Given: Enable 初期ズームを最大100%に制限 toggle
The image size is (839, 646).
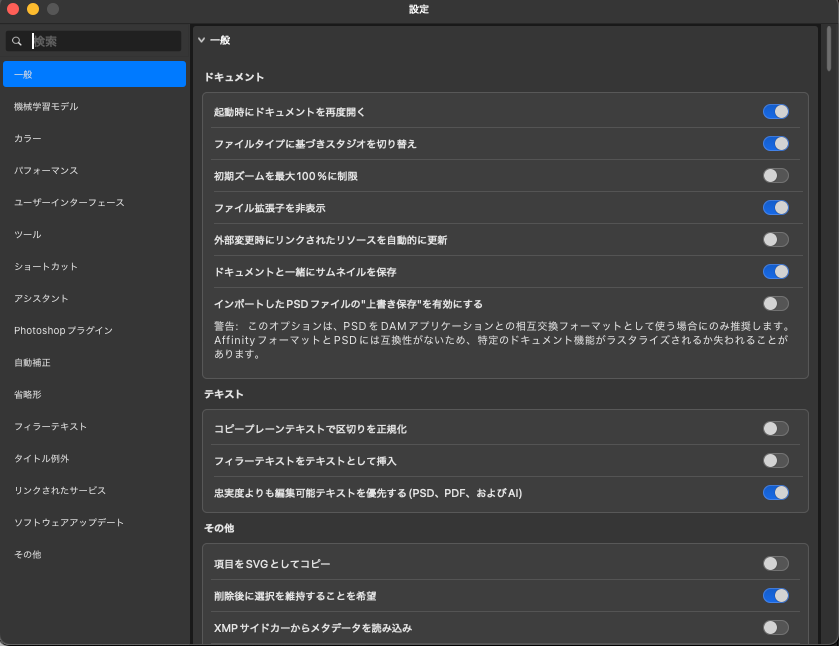Looking at the screenshot, I should point(775,175).
